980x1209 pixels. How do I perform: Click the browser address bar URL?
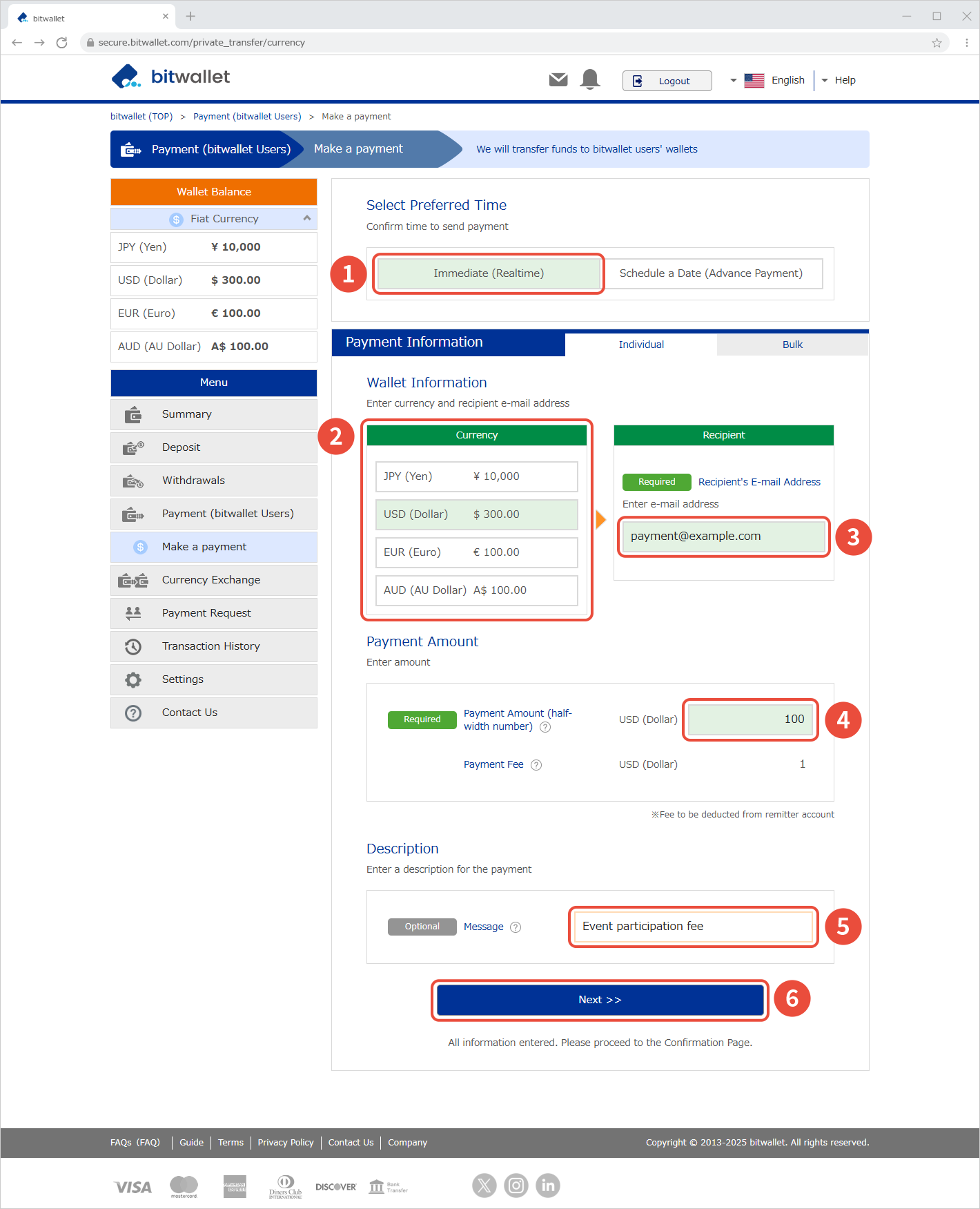(202, 43)
